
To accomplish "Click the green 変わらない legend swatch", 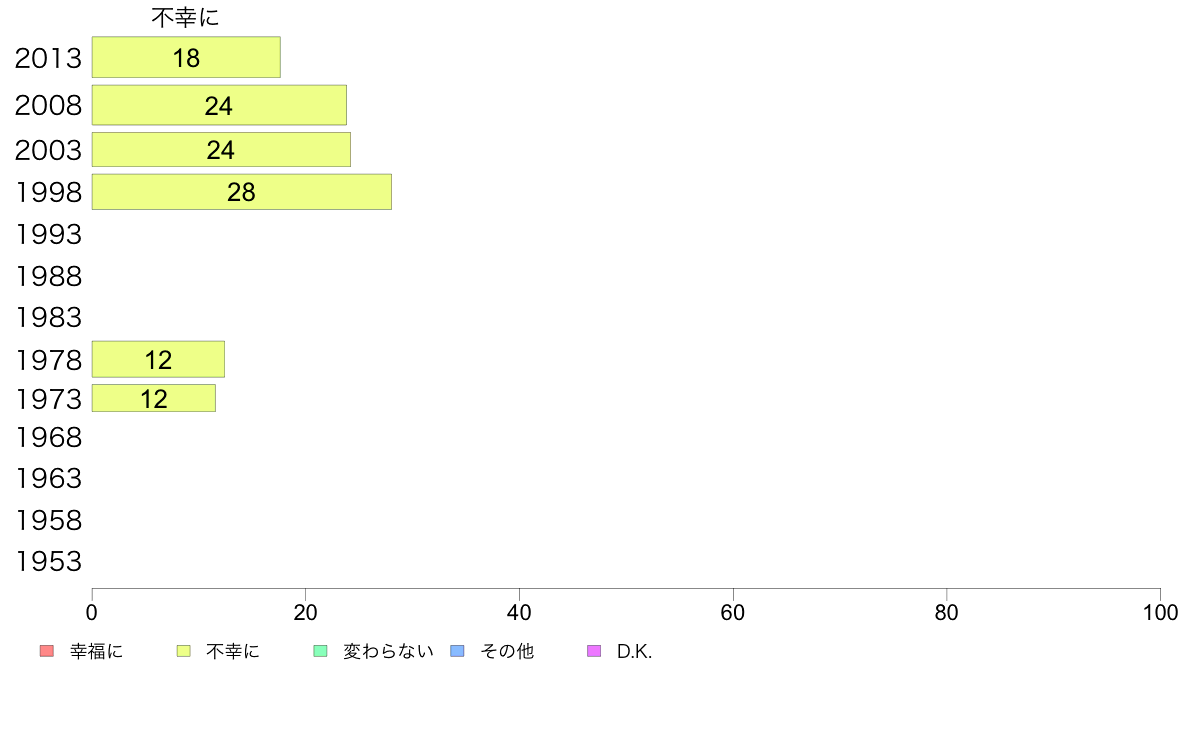I will click(x=320, y=651).
